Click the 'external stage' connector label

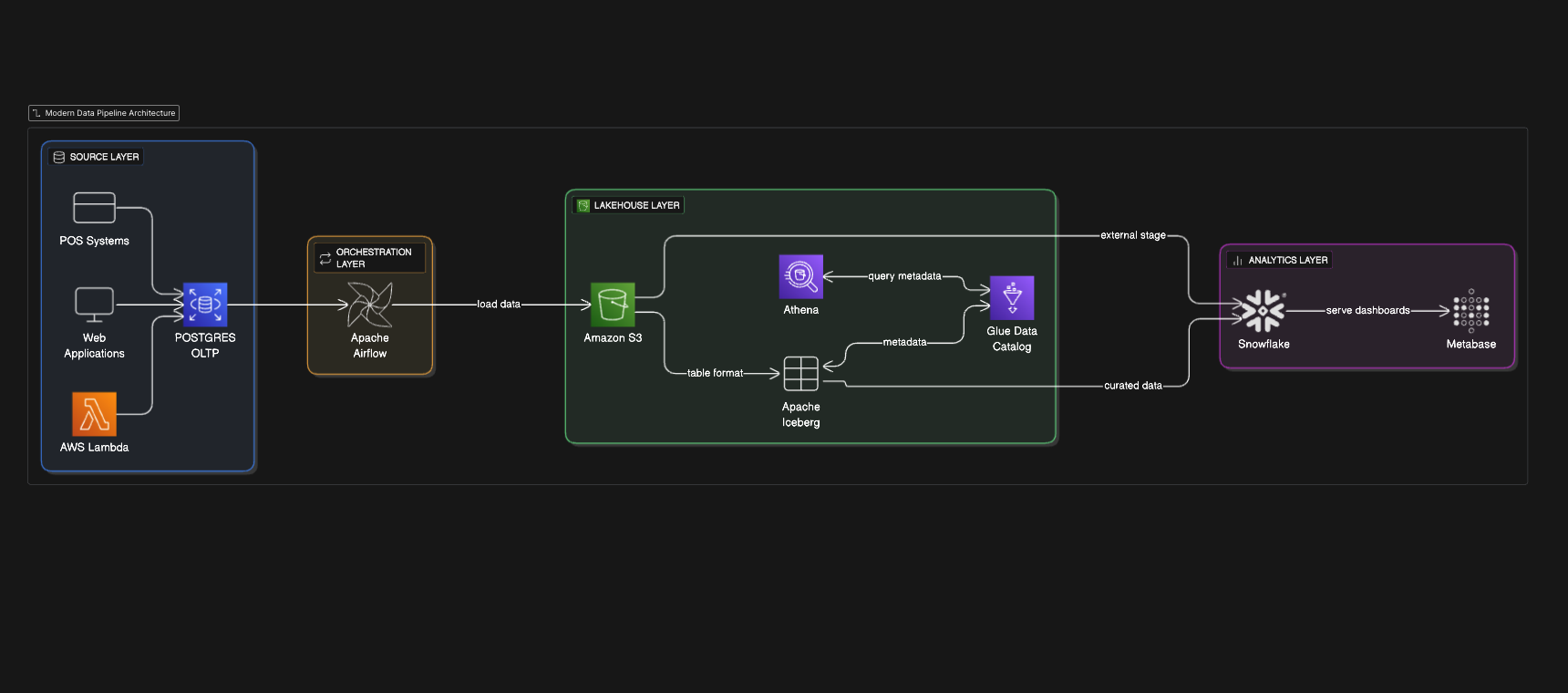pyautogui.click(x=1133, y=235)
